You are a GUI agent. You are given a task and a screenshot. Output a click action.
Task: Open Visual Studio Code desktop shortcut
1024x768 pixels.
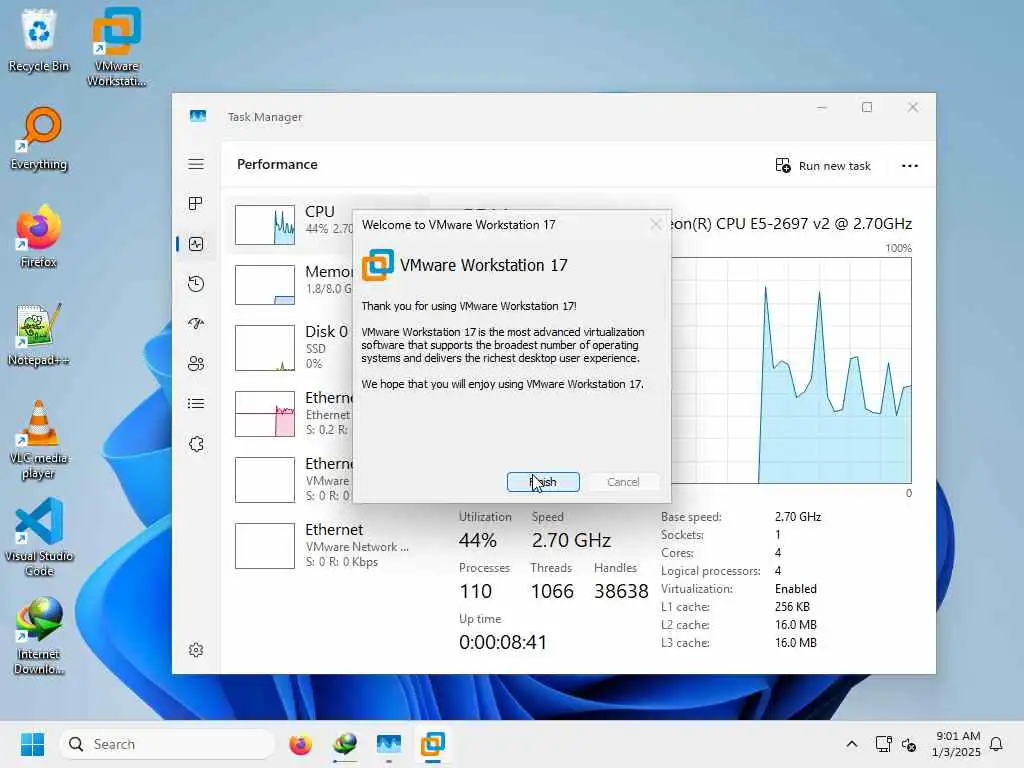tap(39, 537)
